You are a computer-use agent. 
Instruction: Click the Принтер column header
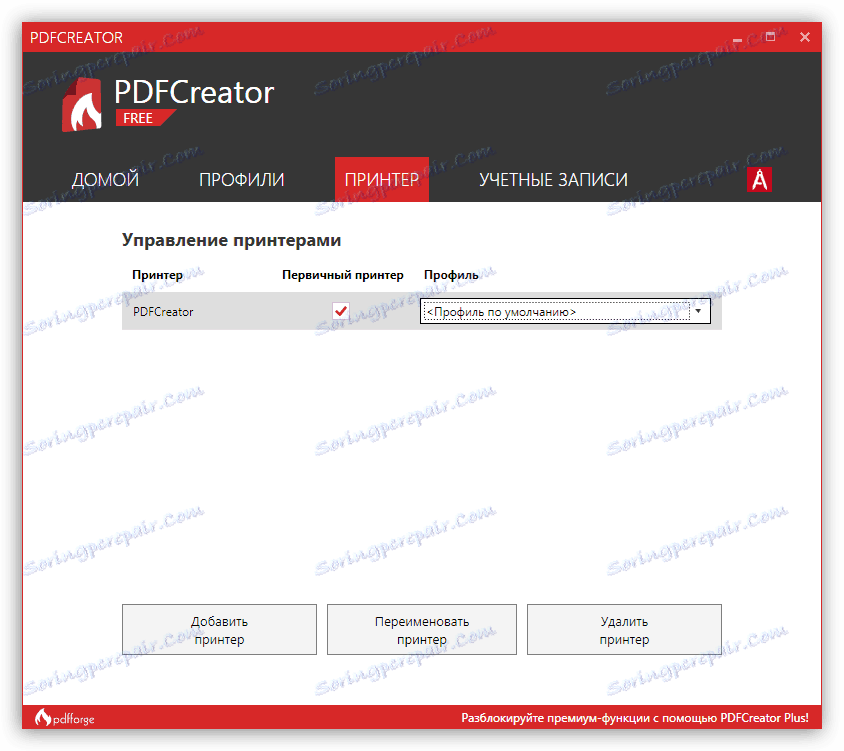coord(157,275)
